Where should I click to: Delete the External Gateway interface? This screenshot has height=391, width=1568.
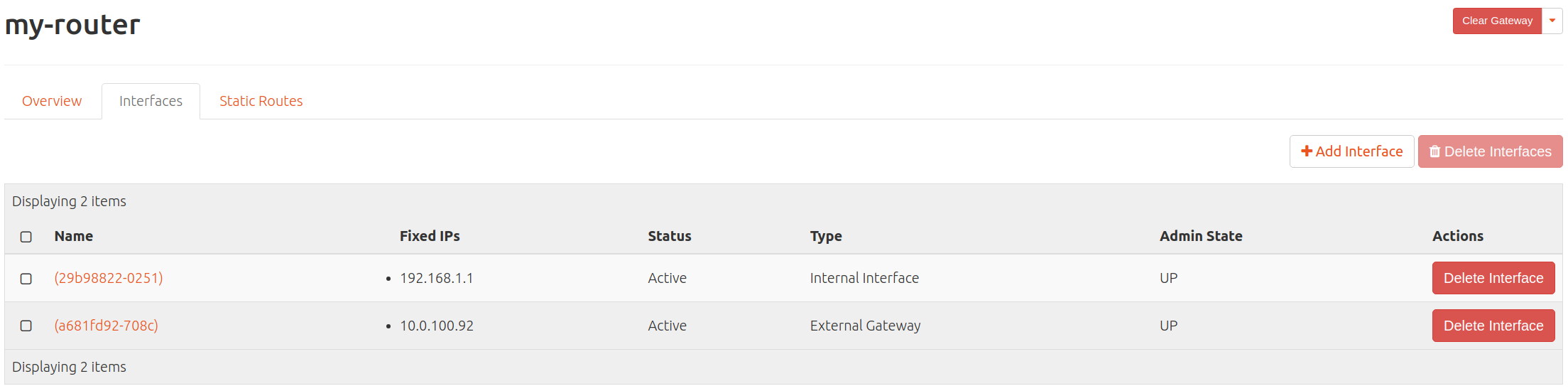point(1493,326)
